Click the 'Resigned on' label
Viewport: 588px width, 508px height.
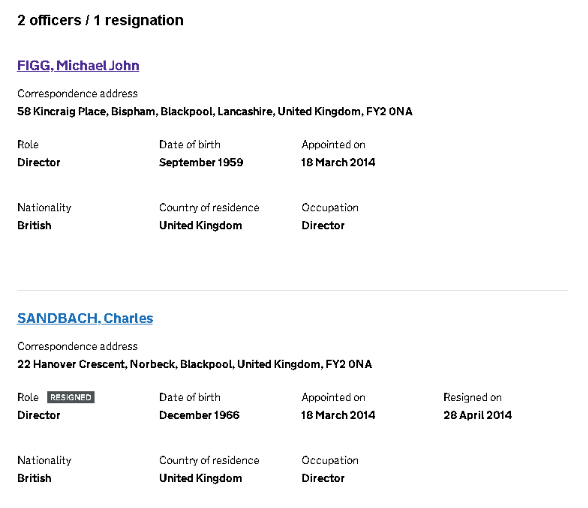coord(472,397)
